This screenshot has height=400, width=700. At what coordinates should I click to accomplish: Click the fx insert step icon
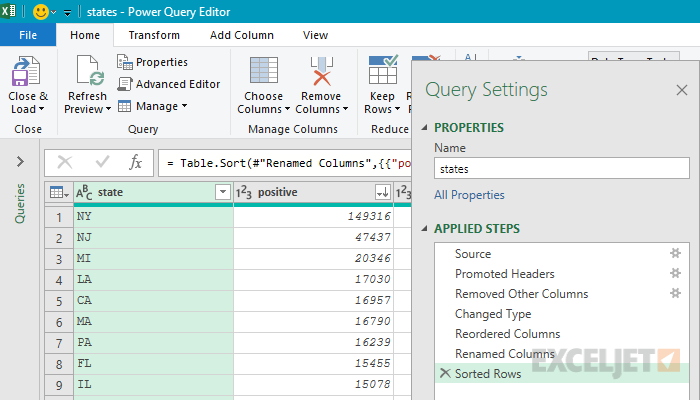[x=135, y=162]
